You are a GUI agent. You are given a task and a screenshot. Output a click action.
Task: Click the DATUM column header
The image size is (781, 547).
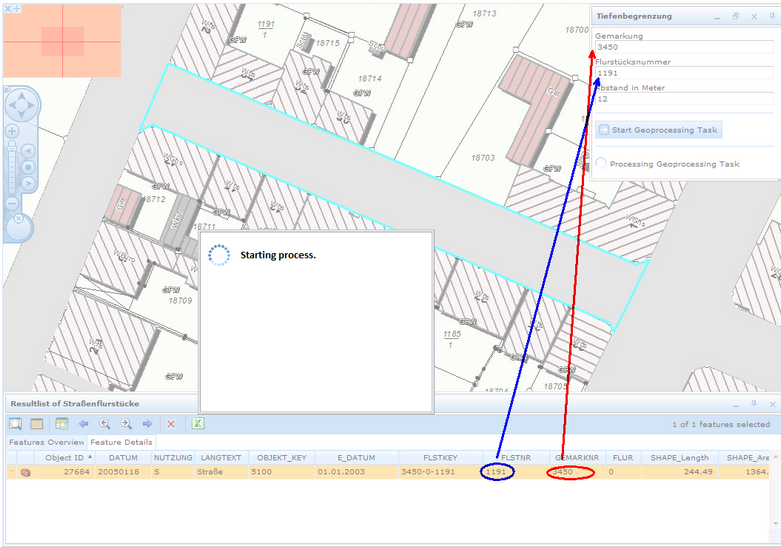coord(123,457)
